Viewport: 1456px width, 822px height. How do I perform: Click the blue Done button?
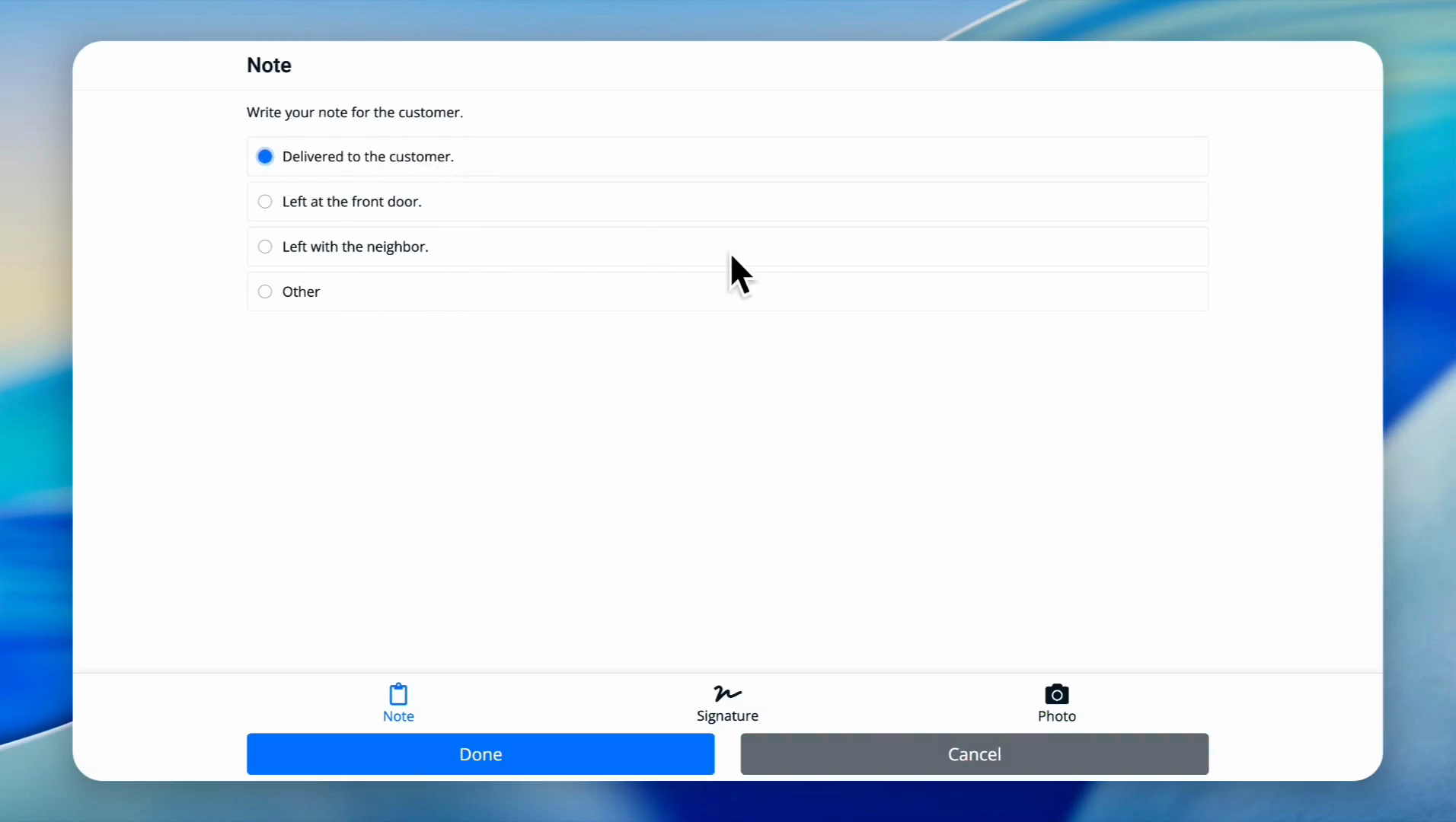(481, 754)
